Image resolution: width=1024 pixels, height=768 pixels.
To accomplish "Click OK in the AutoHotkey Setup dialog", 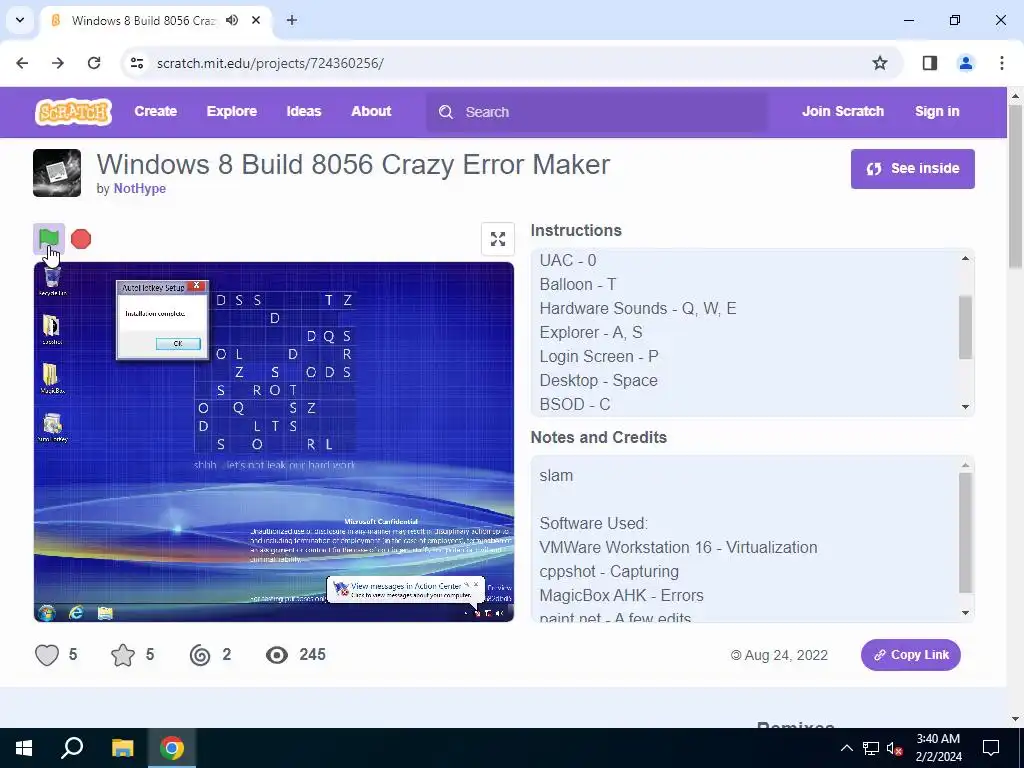I will (x=178, y=344).
